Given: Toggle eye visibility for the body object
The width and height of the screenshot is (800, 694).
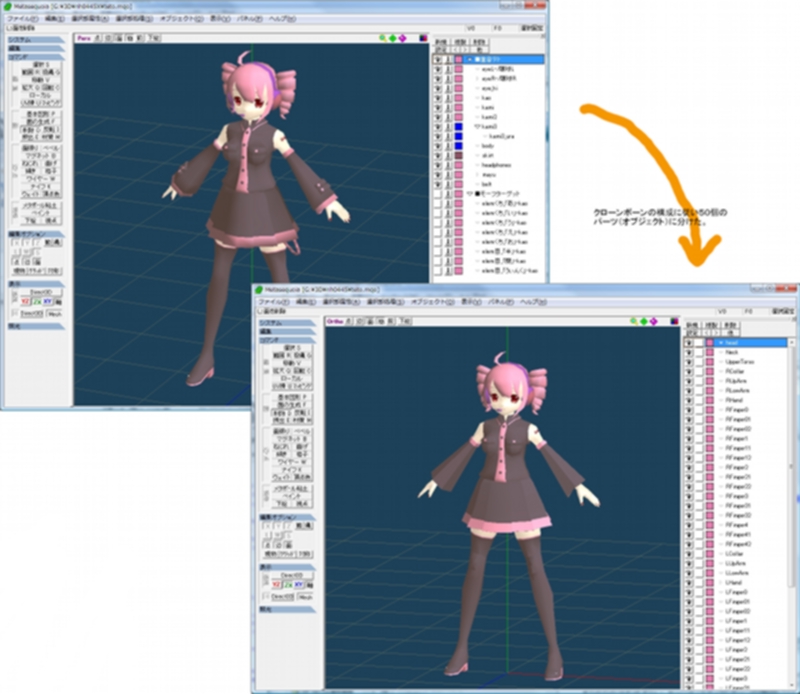Looking at the screenshot, I should (x=438, y=146).
